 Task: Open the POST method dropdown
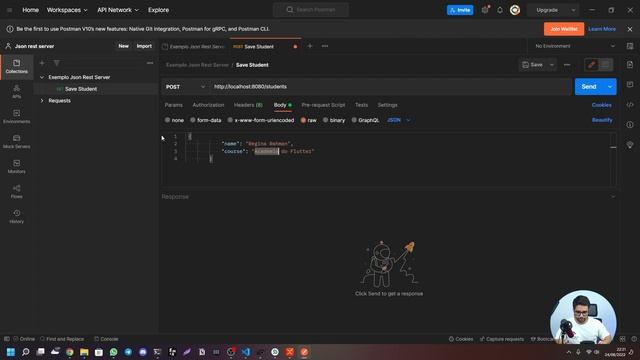tap(185, 87)
